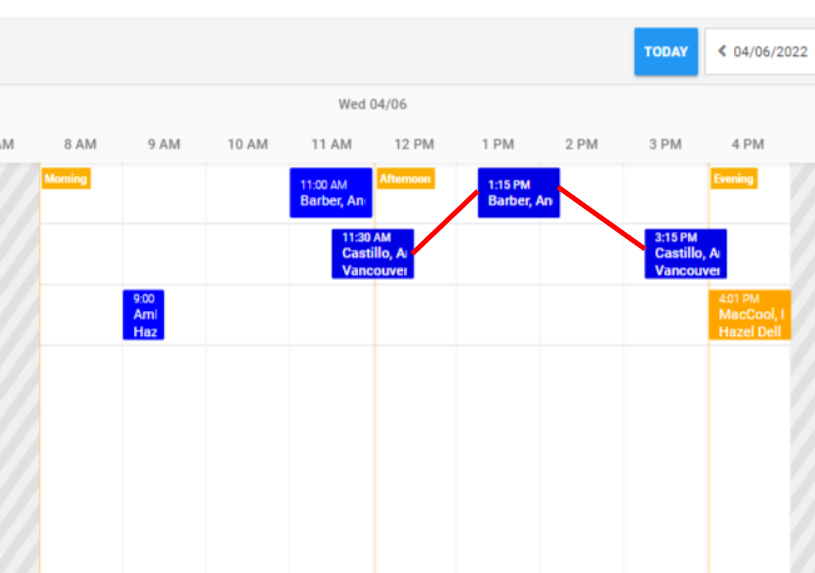Open the orange 4:01 PM MacCool appointment

tap(750, 315)
